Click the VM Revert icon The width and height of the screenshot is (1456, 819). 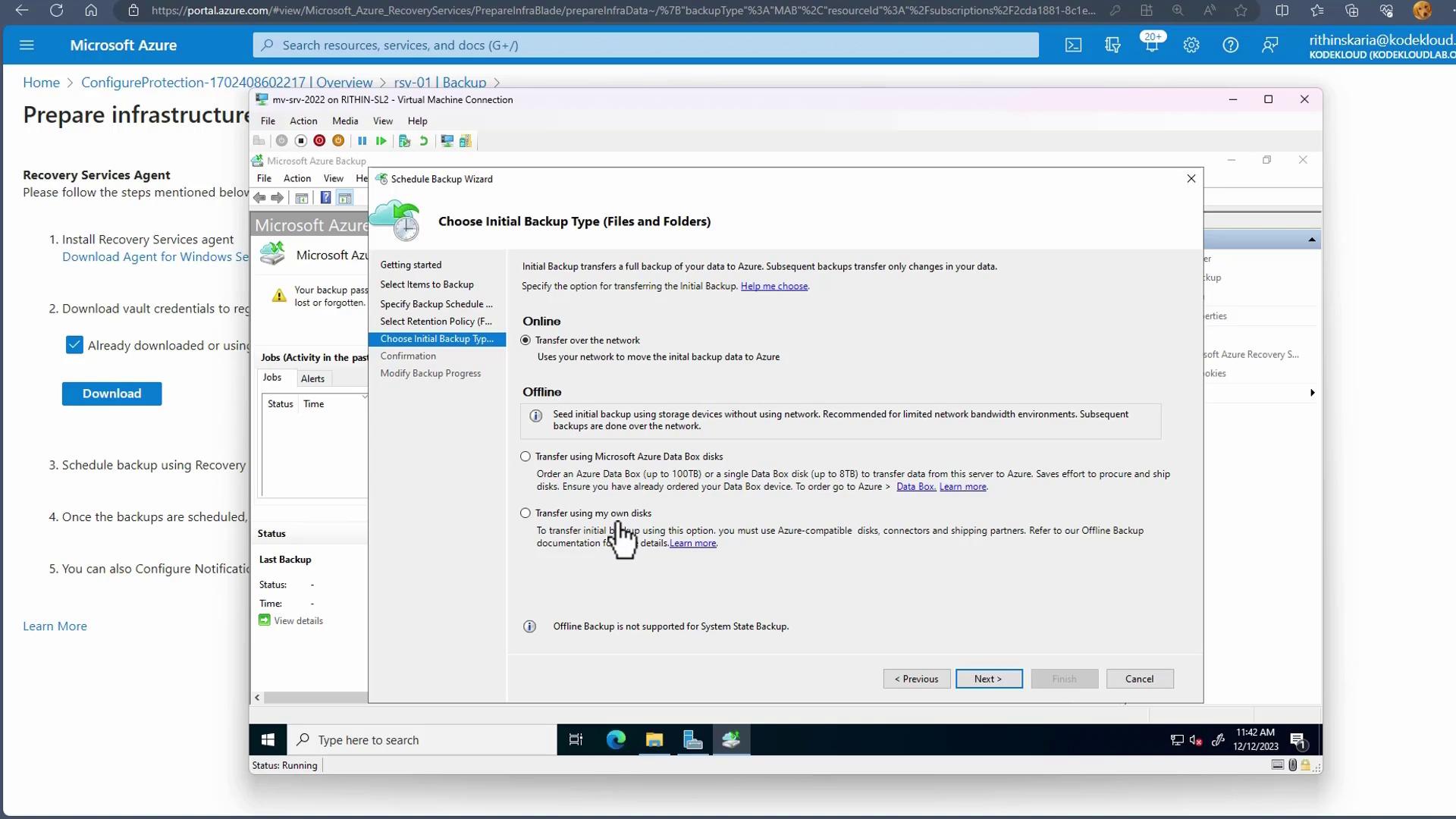[x=424, y=141]
